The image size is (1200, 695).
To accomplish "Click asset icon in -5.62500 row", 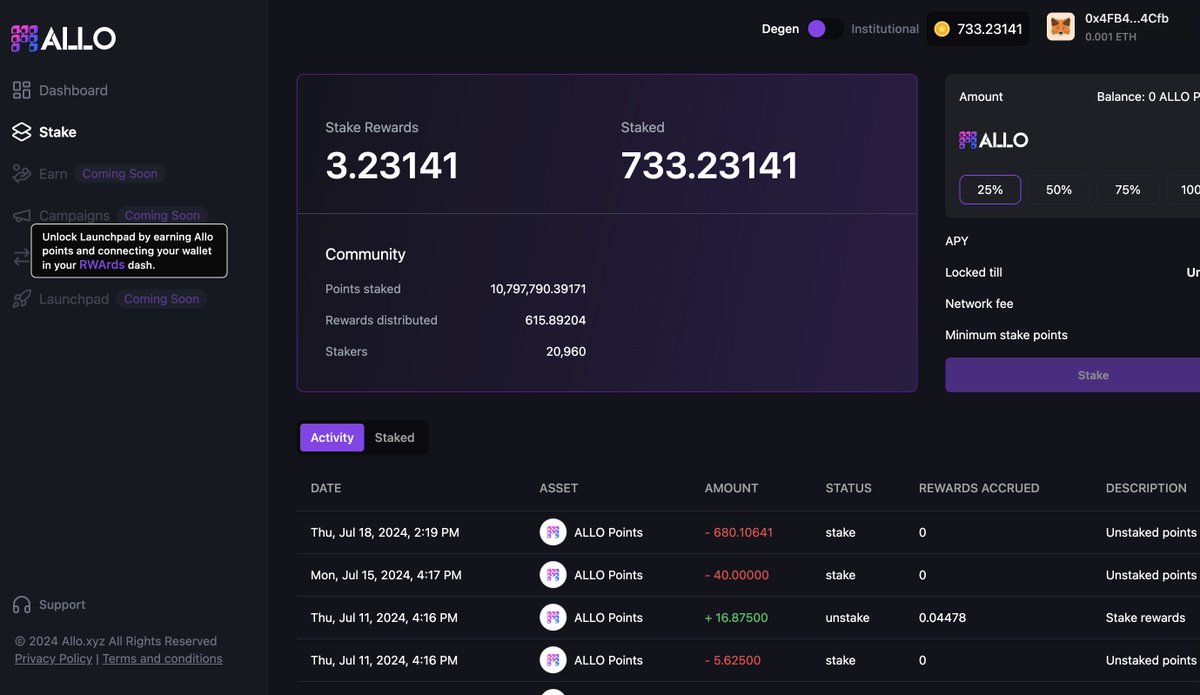I will [553, 660].
